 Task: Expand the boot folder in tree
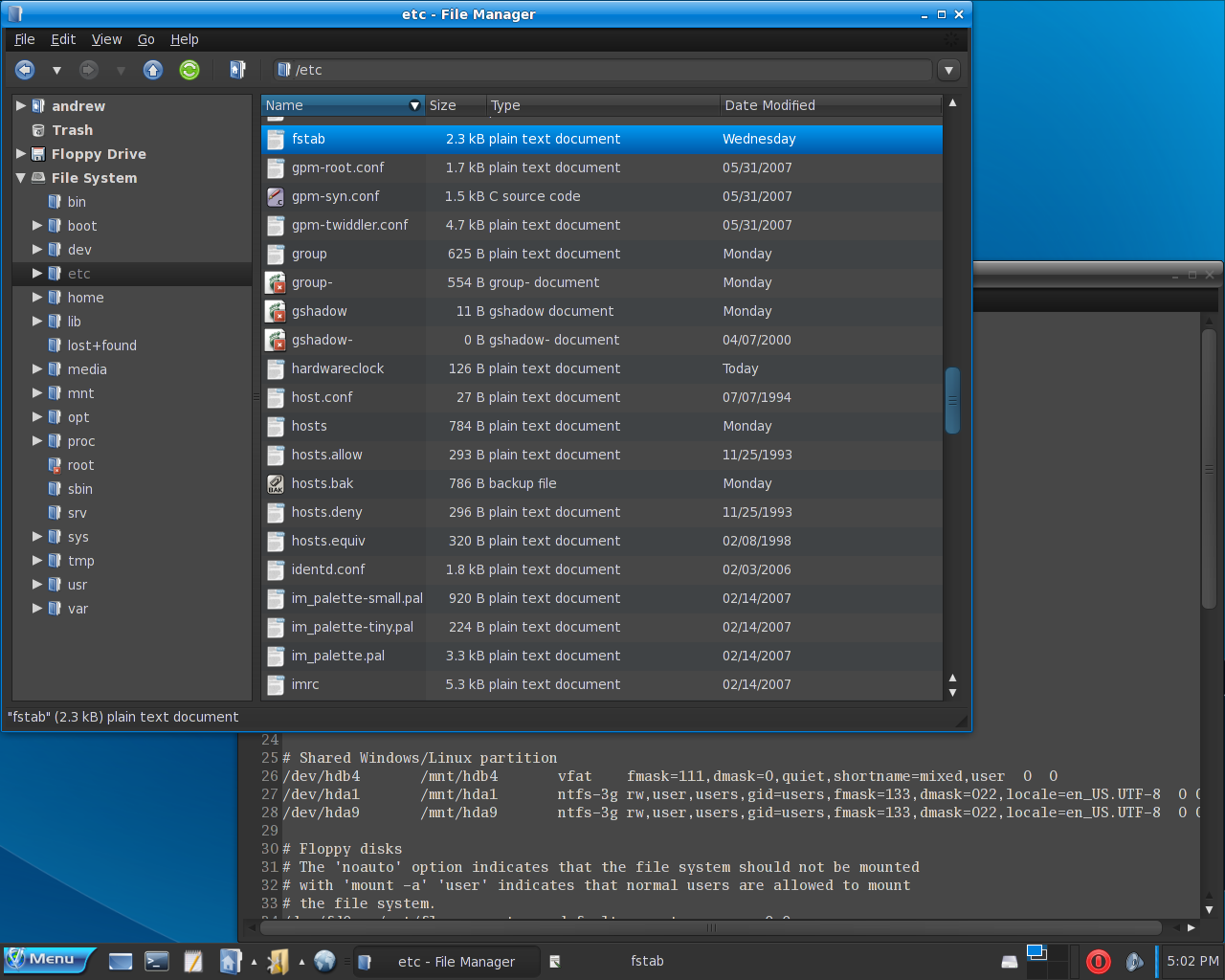tap(37, 225)
